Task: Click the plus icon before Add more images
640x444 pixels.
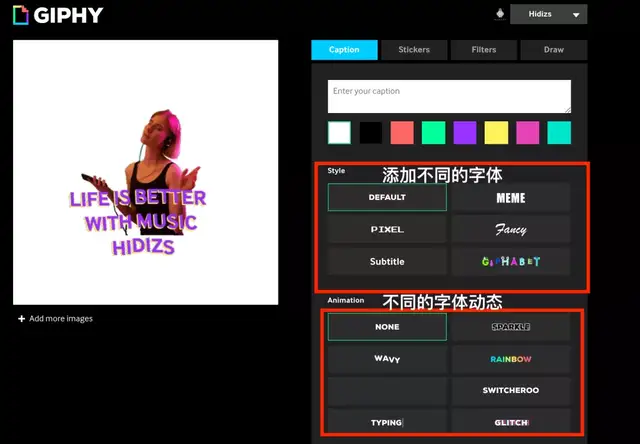Action: click(22, 318)
